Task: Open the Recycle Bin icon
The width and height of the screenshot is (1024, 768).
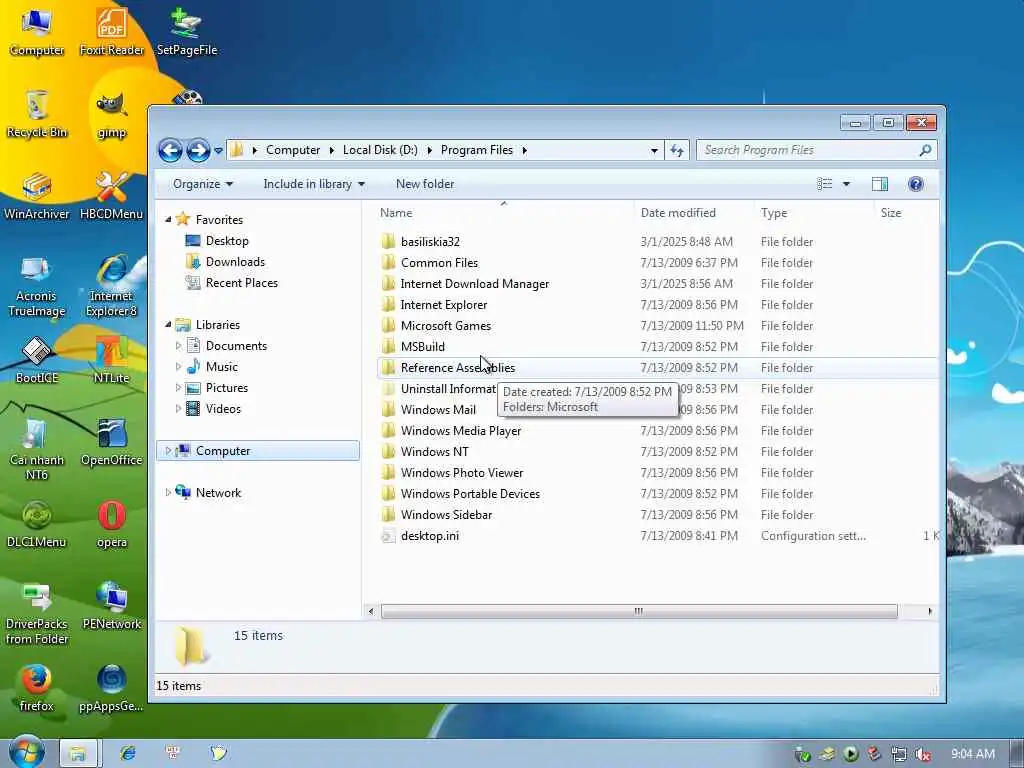Action: [37, 114]
